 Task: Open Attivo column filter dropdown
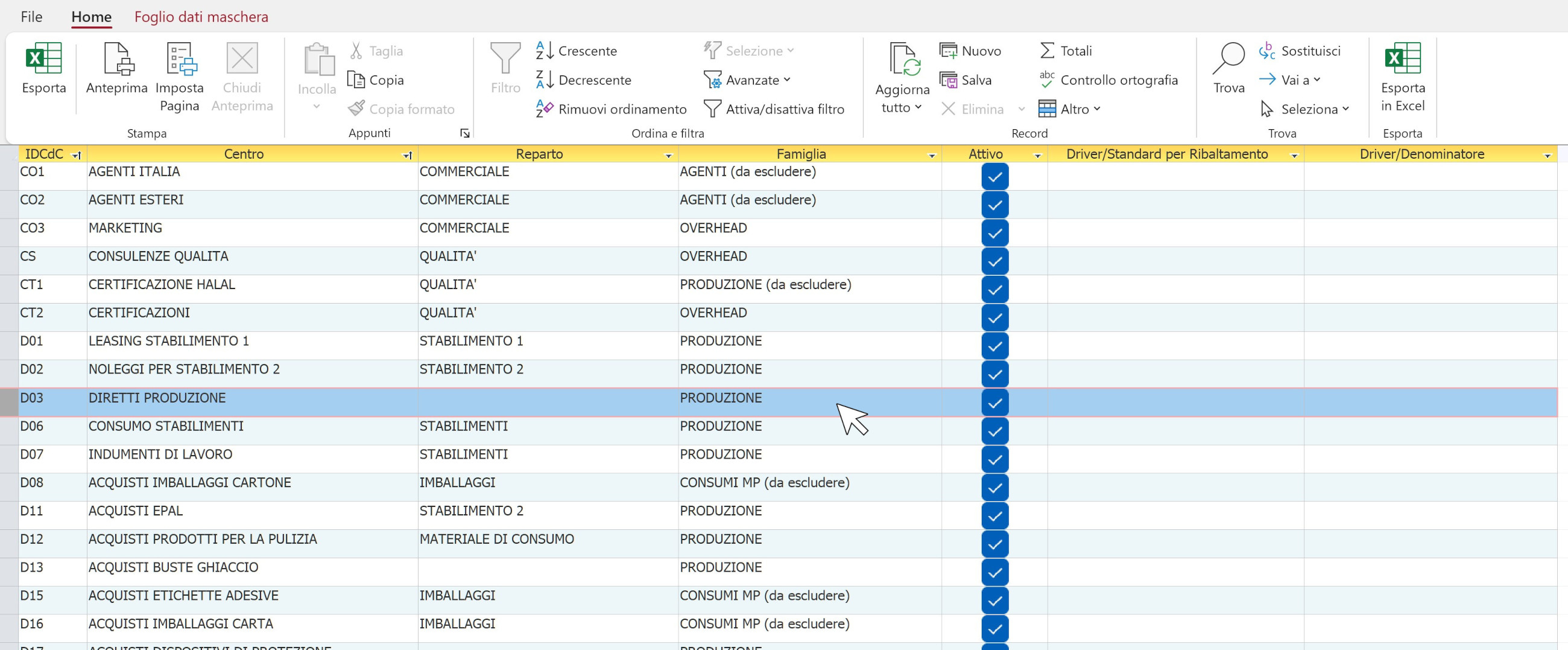click(x=1038, y=155)
